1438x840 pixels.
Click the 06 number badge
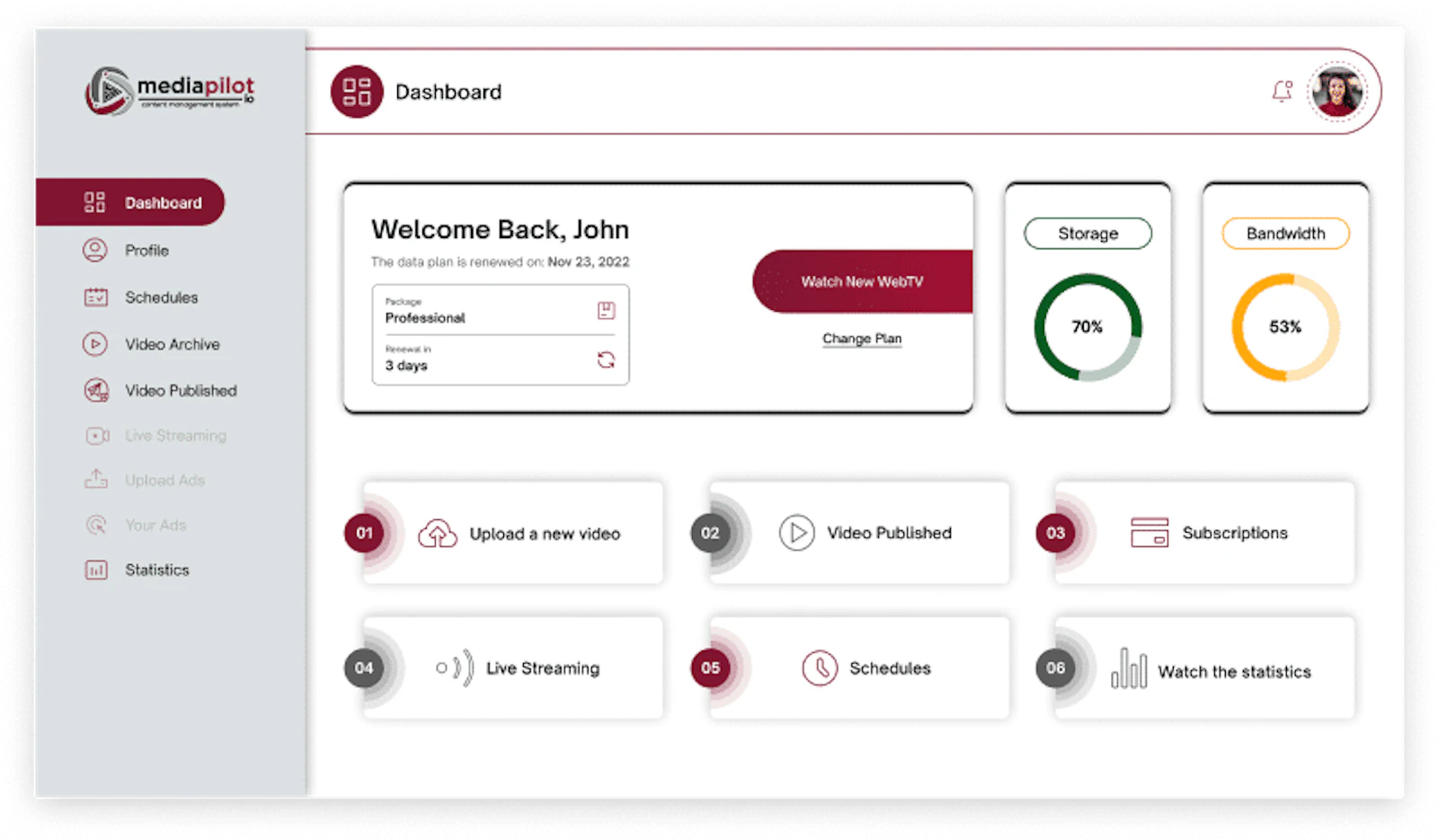(1055, 668)
